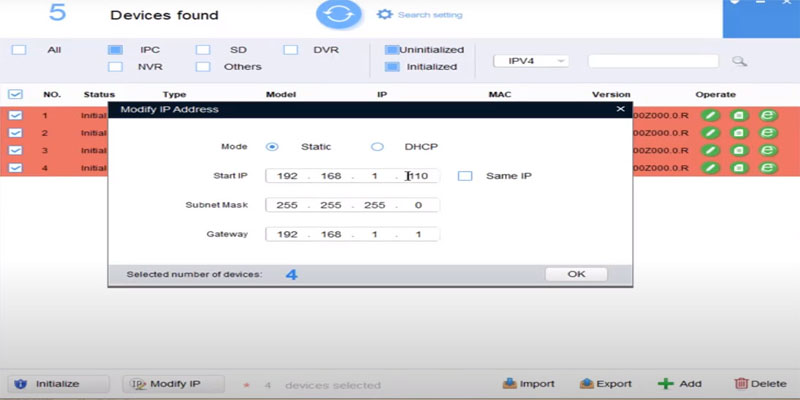Enable the Same IP checkbox
800x400 pixels.
pyautogui.click(x=465, y=176)
